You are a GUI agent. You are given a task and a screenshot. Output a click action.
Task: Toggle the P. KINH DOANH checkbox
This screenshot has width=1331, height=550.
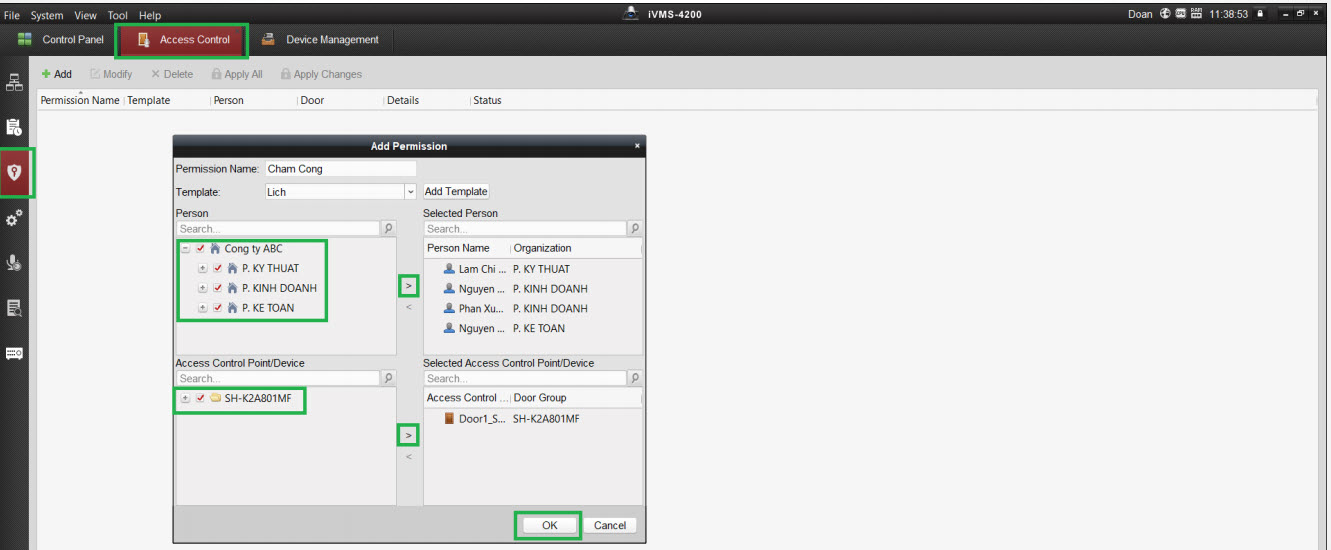tap(218, 288)
